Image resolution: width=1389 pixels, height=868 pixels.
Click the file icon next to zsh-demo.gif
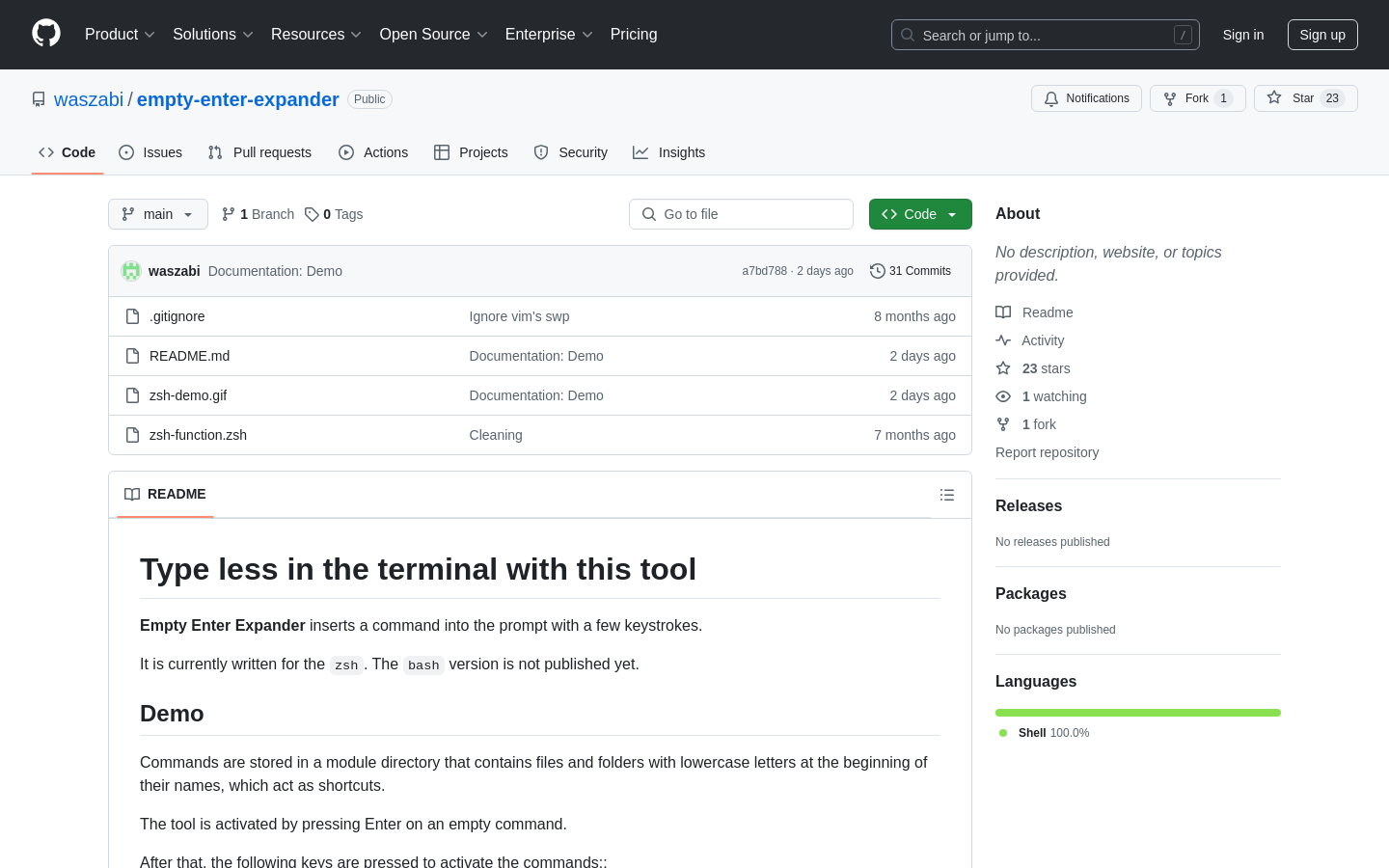coord(133,395)
